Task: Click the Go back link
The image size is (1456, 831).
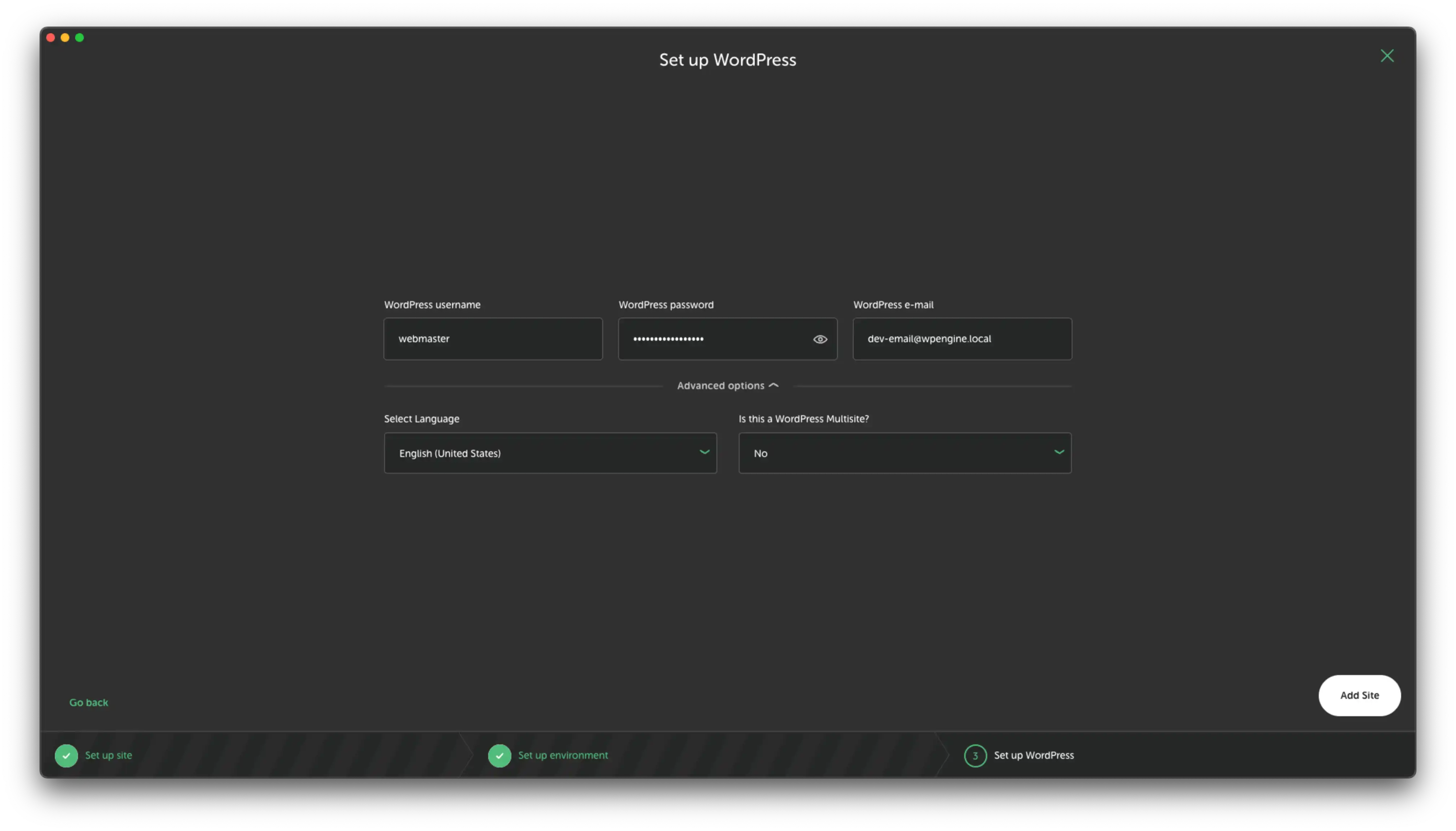Action: tap(88, 702)
